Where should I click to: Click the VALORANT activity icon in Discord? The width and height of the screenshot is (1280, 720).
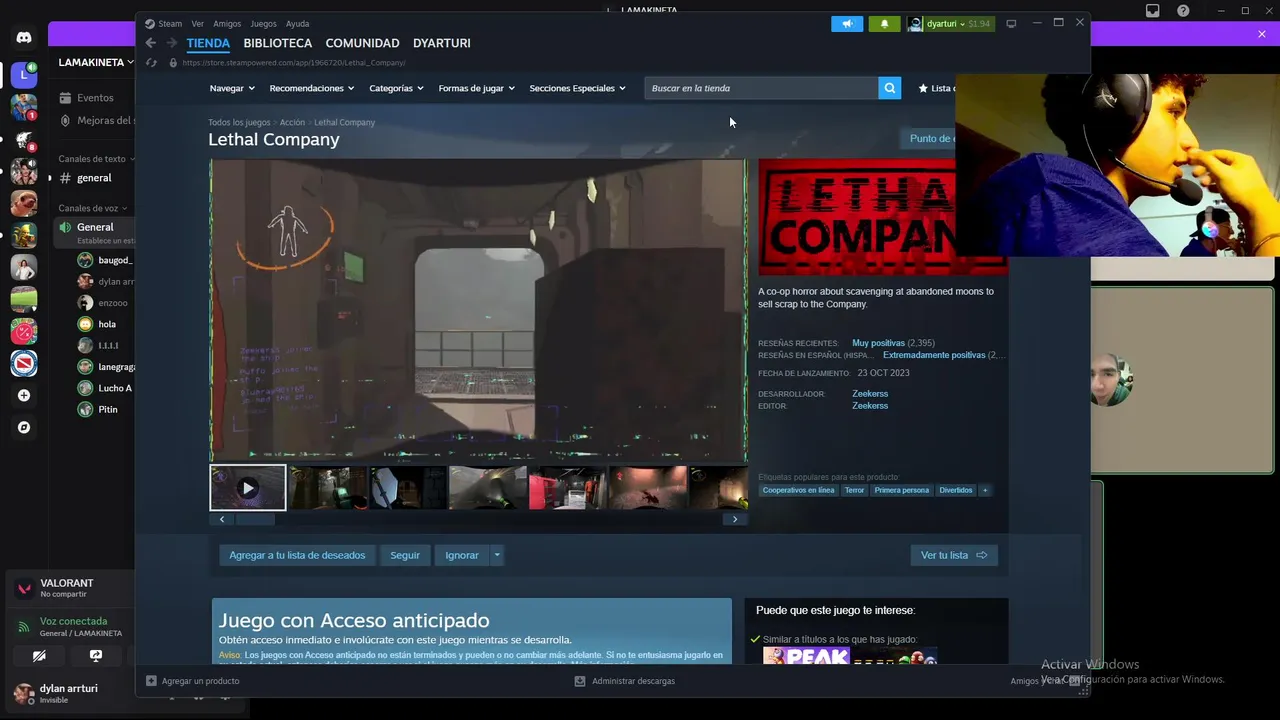tap(25, 589)
